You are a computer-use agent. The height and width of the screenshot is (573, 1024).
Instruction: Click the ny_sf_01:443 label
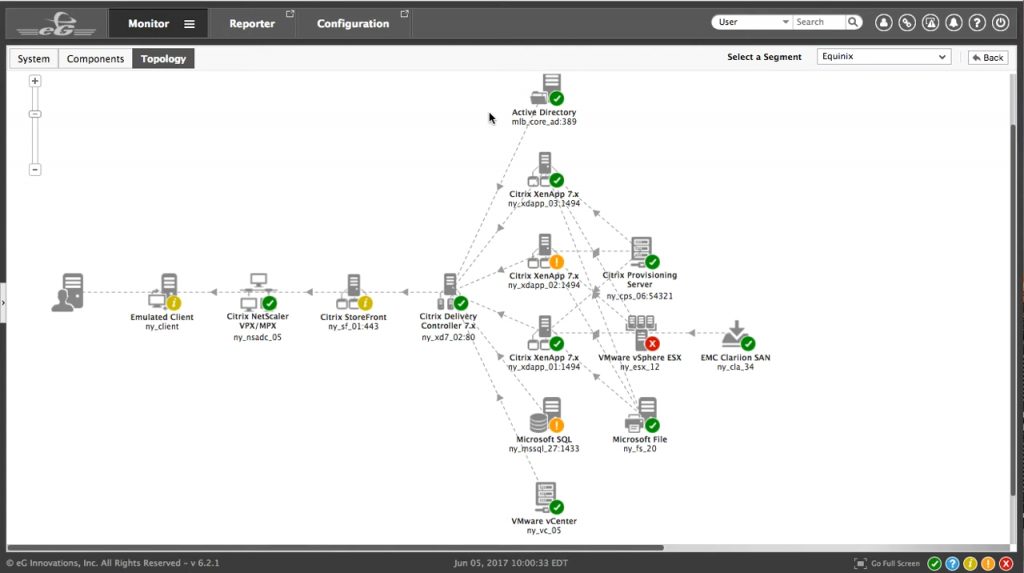(x=353, y=327)
